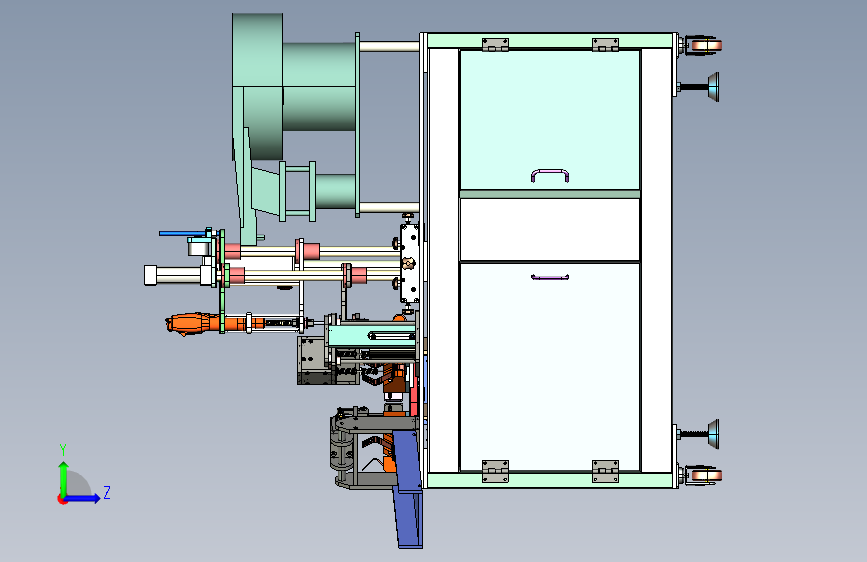Select the large green feeder hopper
Viewport: 867px width, 562px height.
257,87
